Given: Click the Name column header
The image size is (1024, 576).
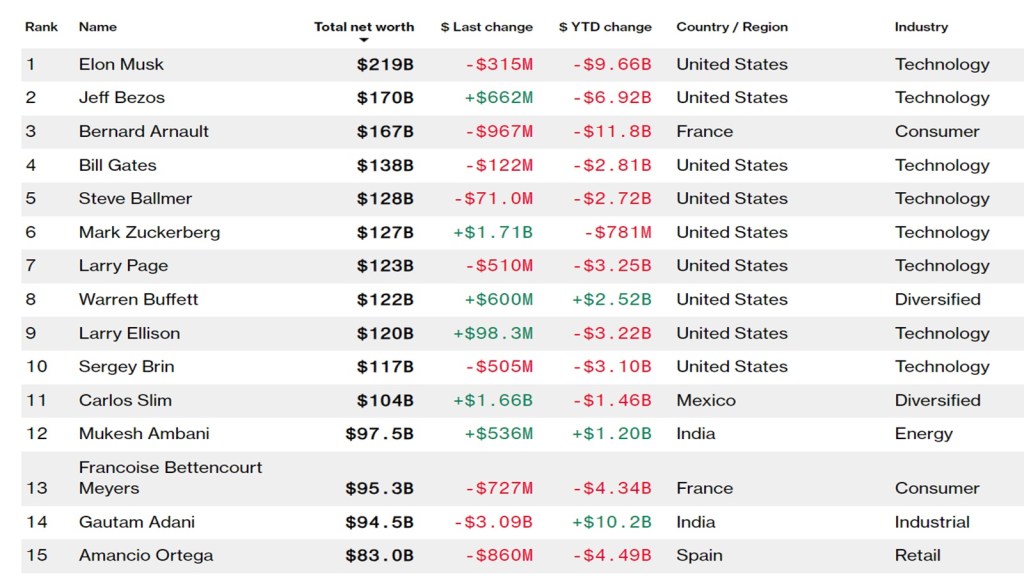Looking at the screenshot, I should pos(98,27).
